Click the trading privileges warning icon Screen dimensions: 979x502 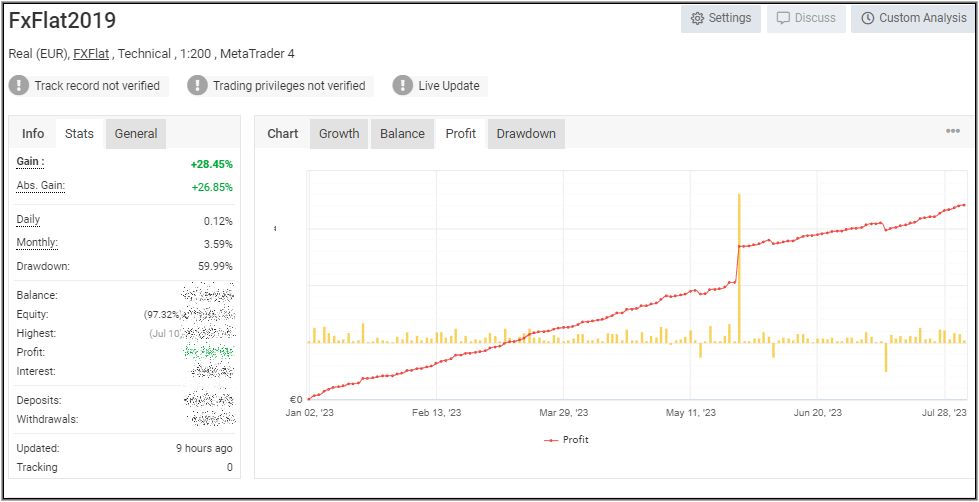point(197,86)
